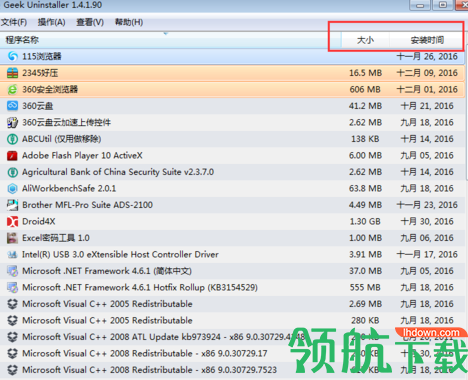Image resolution: width=468 pixels, height=380 pixels.
Task: Select 360云盘云加速上传控件 entry name
Action: click(x=66, y=122)
